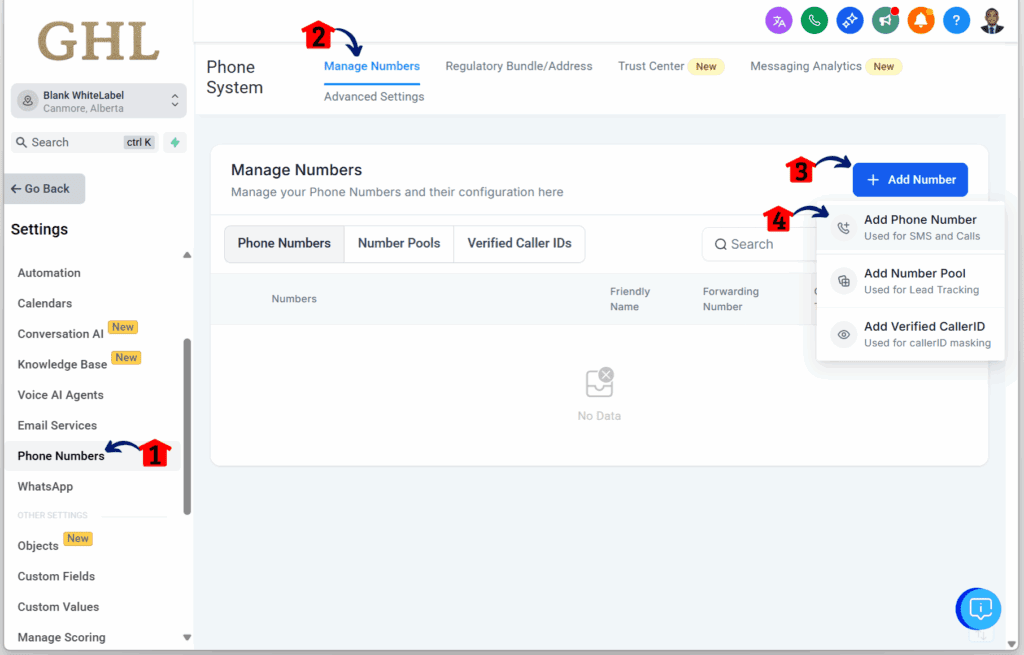
Task: Select the Number Pools sub-tab
Action: (399, 244)
